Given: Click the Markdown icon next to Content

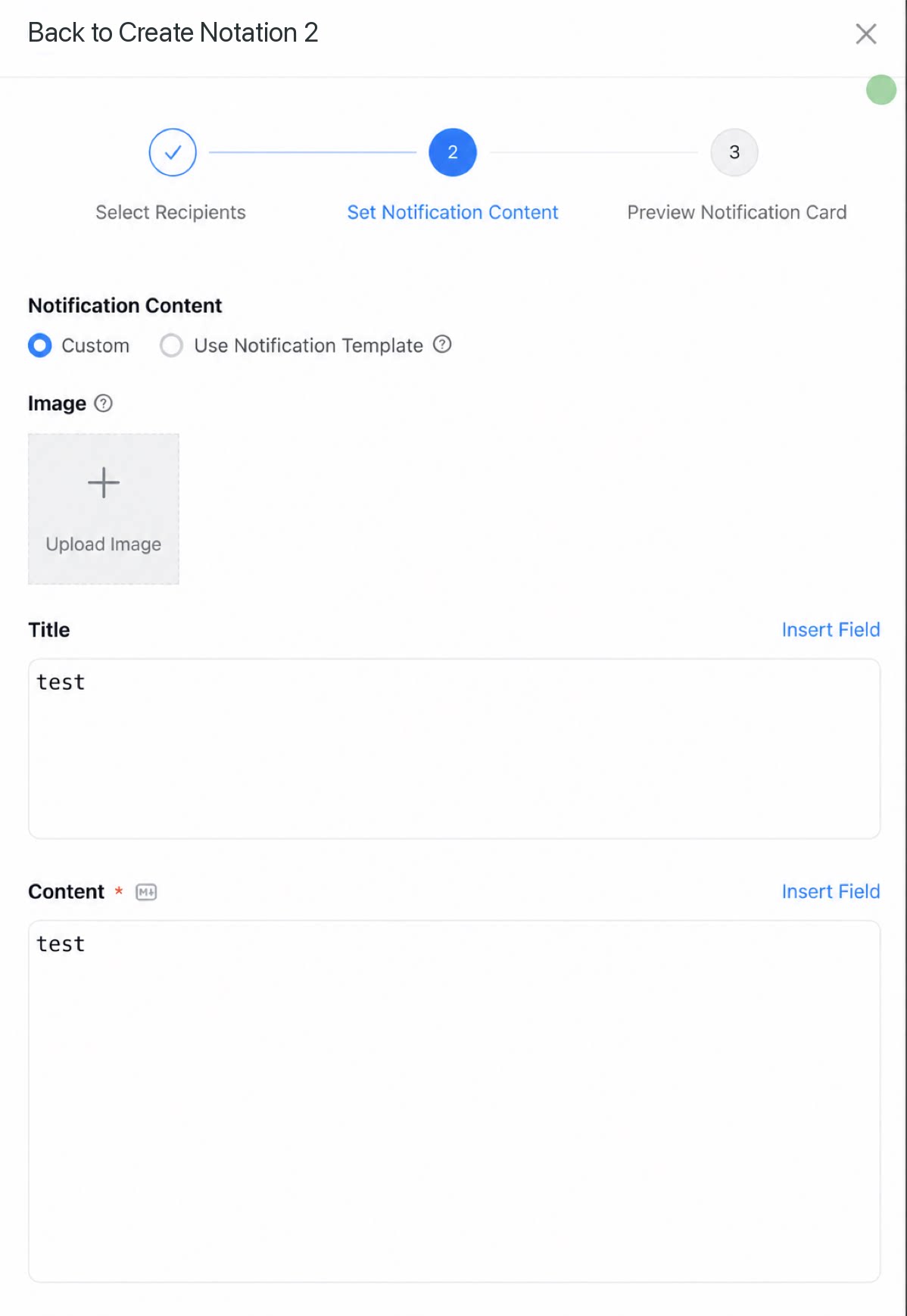Looking at the screenshot, I should (146, 892).
